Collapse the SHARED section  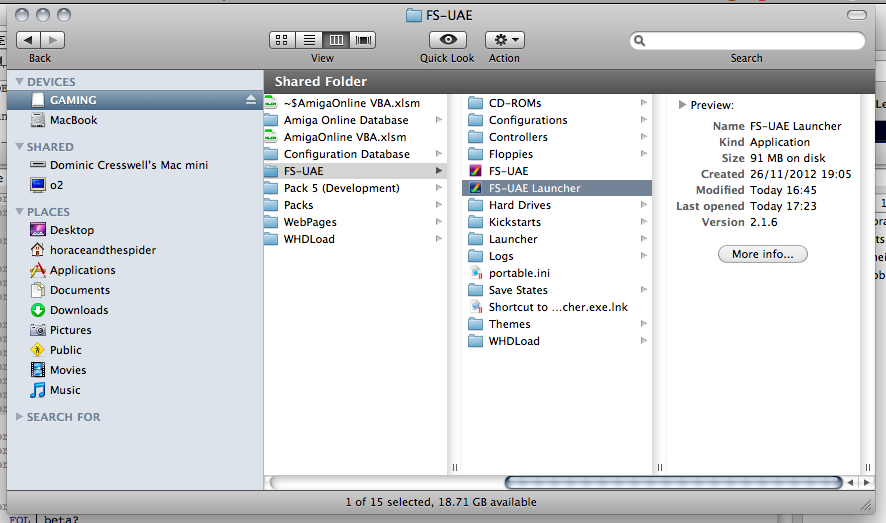19,147
